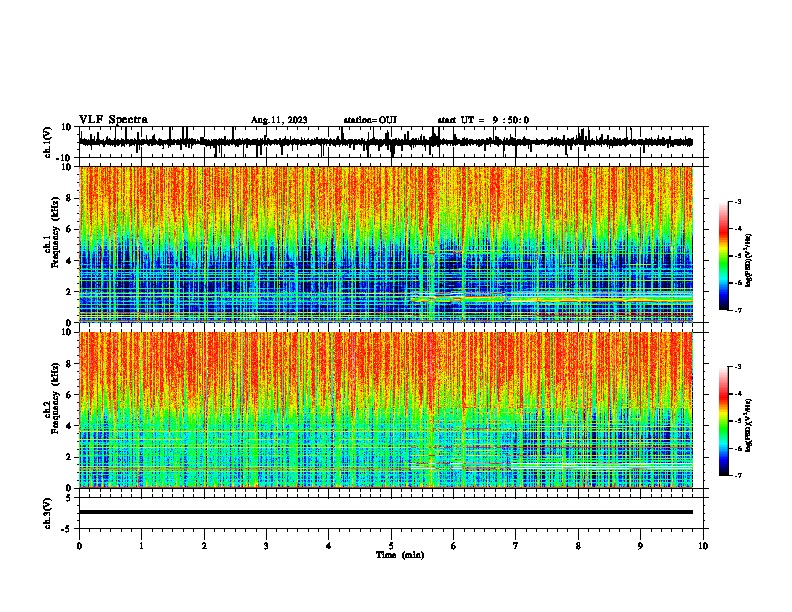This screenshot has width=792, height=612.
Task: Click the ch.2 colorbar log(PSD) label
Action: (749, 425)
